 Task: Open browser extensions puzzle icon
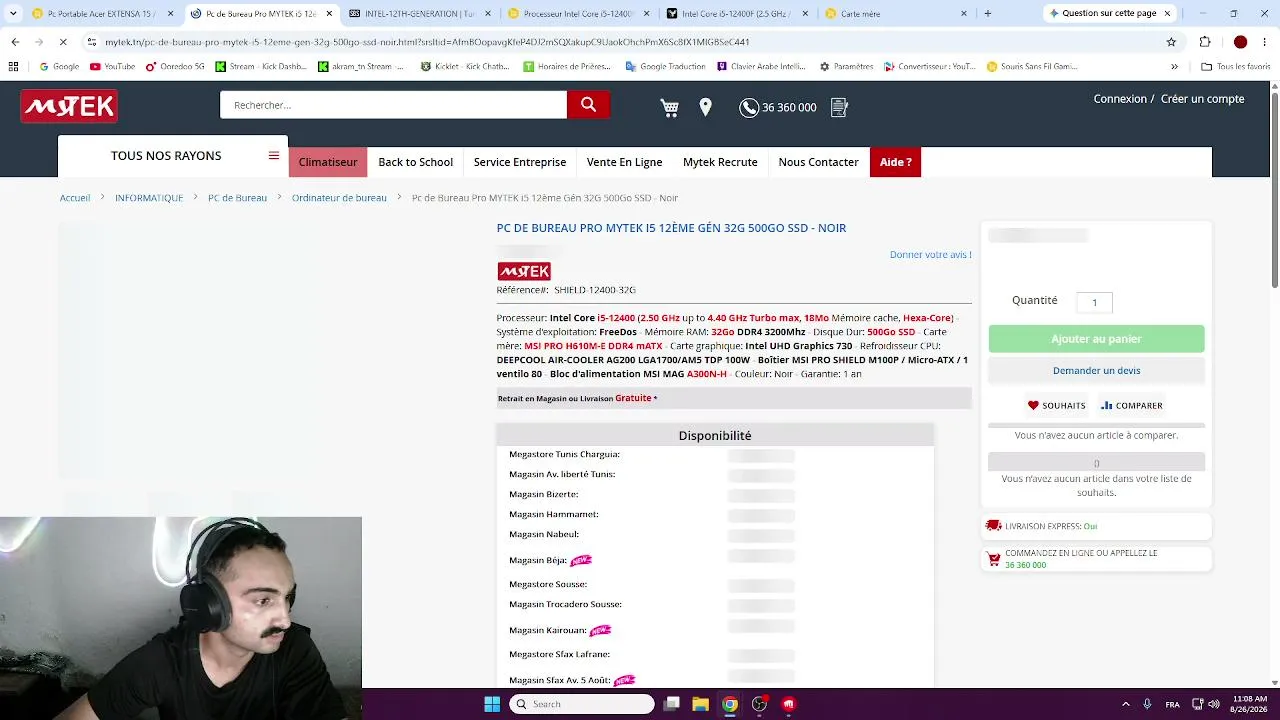pos(1205,42)
